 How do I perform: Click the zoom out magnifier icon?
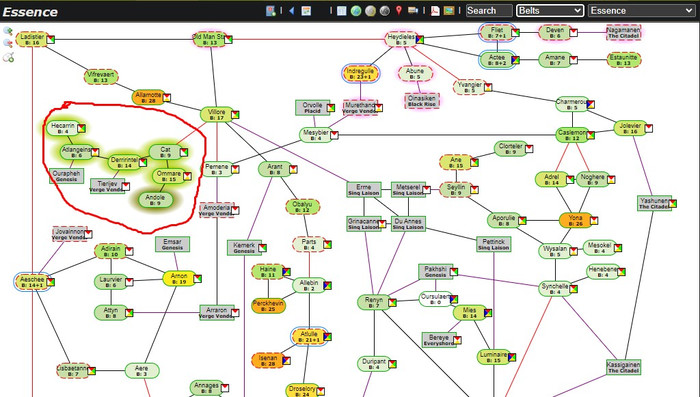tap(8, 43)
